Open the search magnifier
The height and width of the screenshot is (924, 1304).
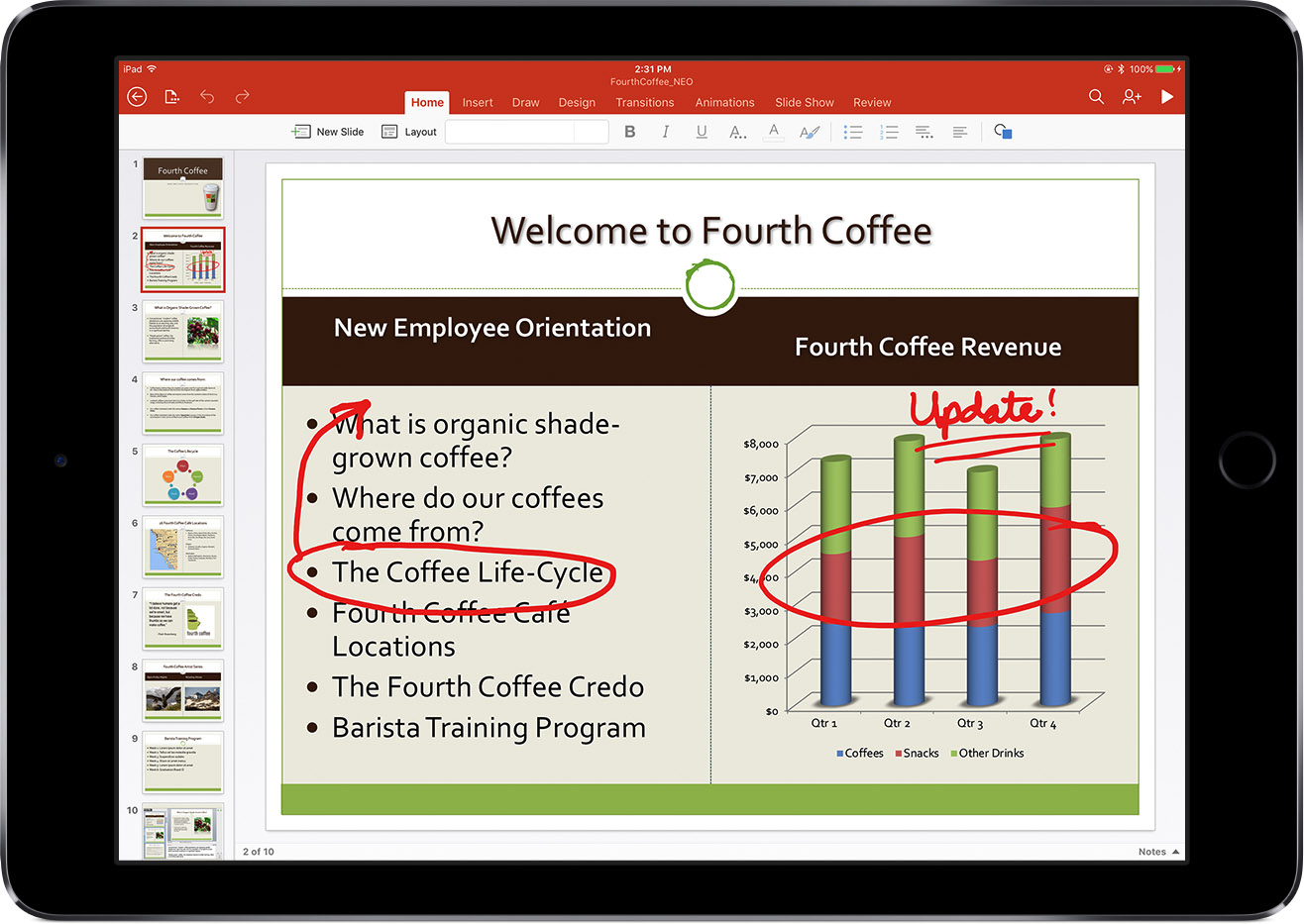[x=1096, y=96]
